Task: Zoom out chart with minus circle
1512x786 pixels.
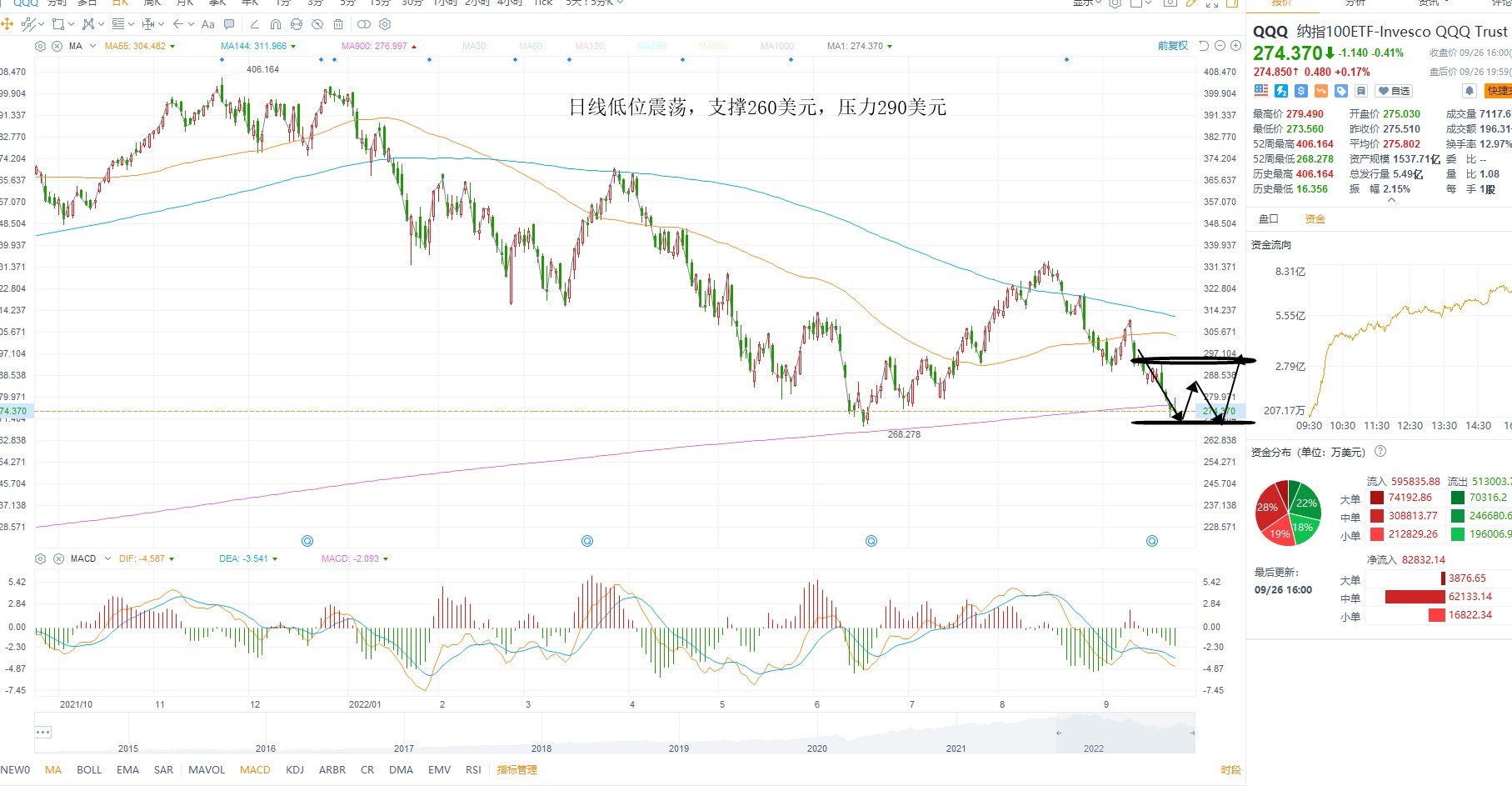Action: click(1220, 46)
